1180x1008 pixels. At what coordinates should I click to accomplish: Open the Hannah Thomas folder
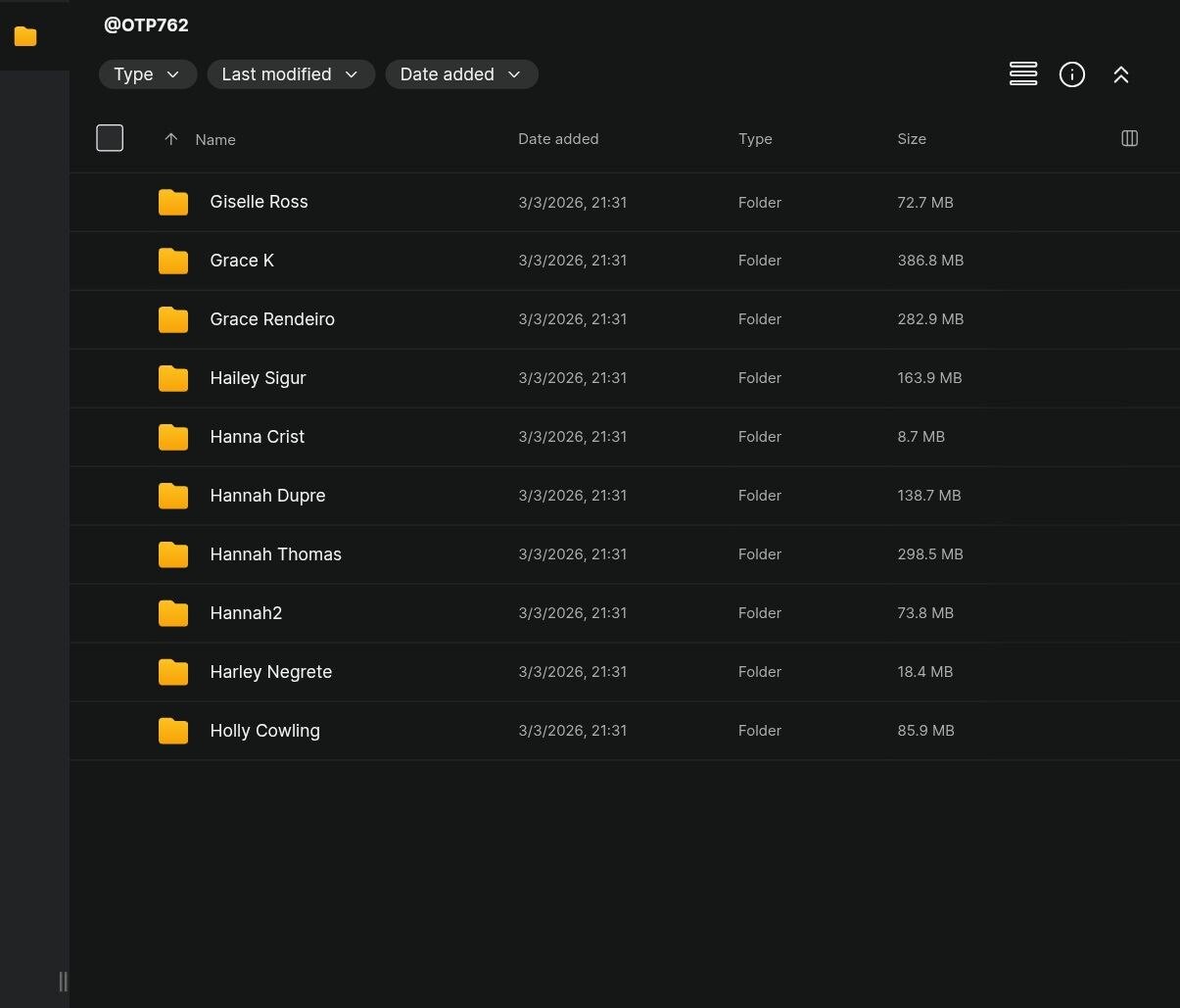pyautogui.click(x=275, y=554)
